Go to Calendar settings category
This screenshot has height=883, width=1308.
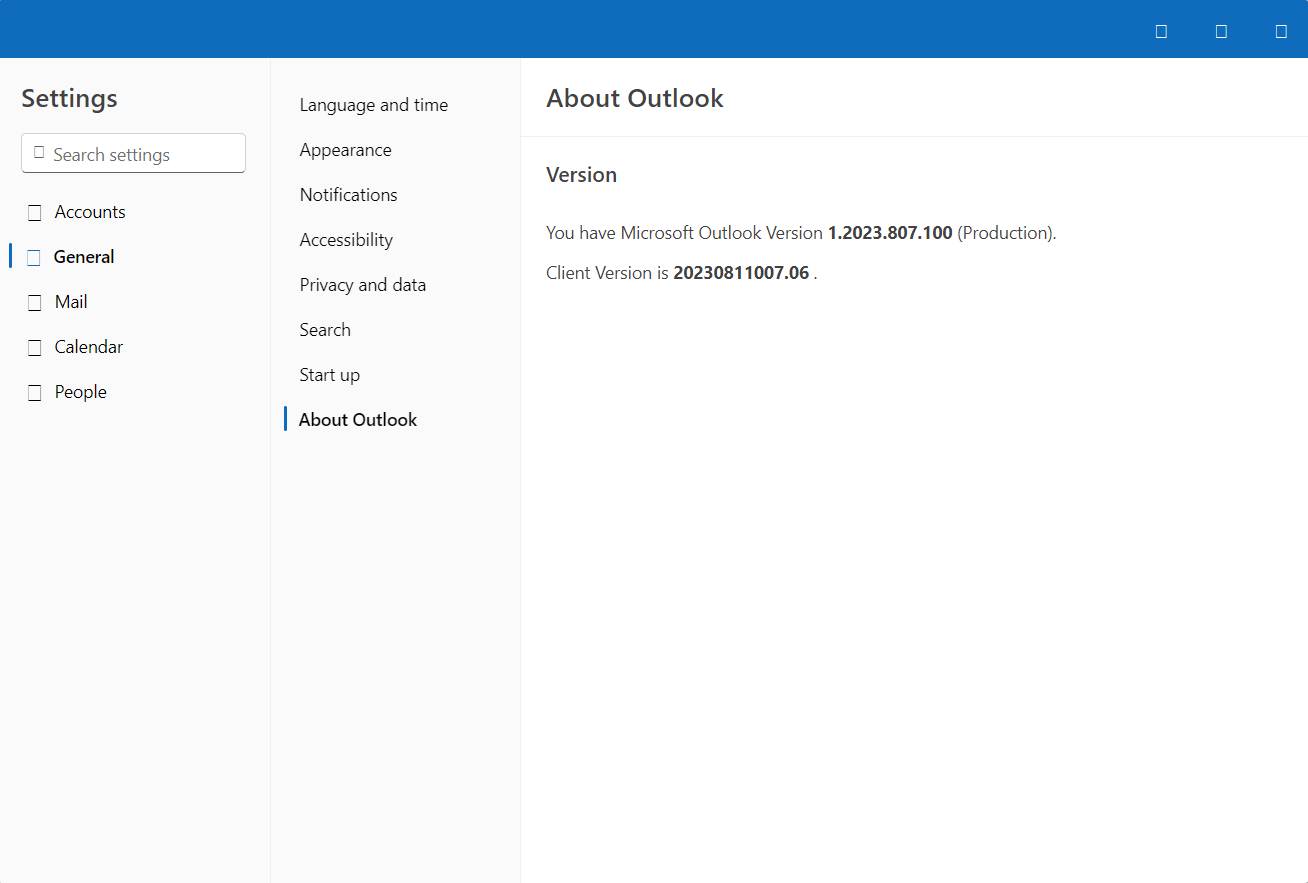pyautogui.click(x=133, y=347)
